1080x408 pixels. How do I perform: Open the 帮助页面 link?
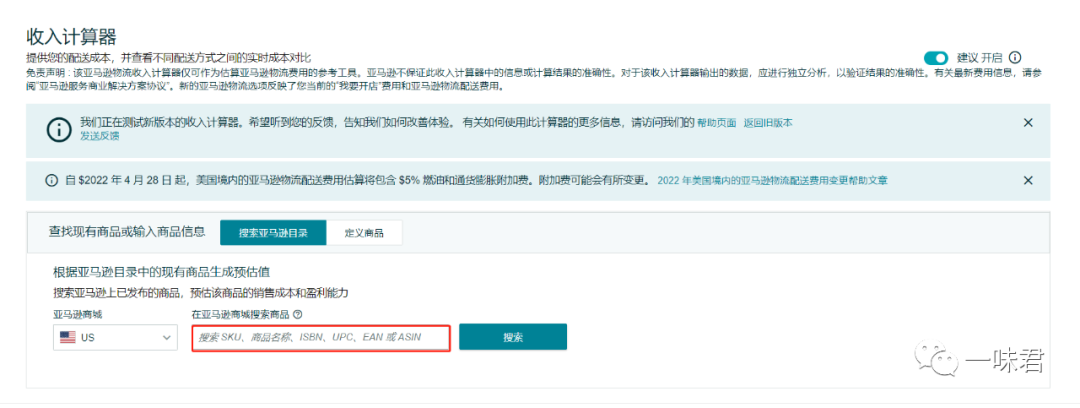tap(716, 123)
